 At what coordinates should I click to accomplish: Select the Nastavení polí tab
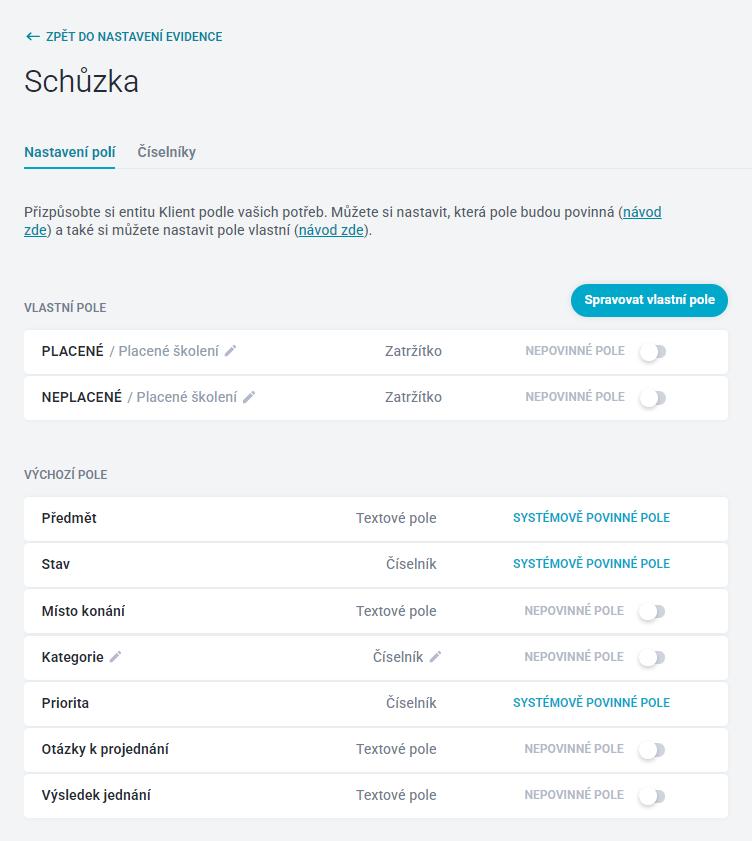pos(70,152)
